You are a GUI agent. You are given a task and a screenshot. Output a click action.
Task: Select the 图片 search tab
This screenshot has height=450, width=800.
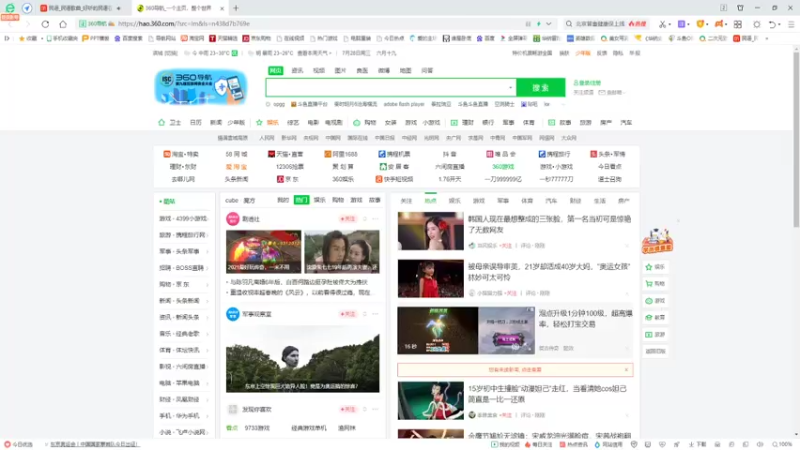(340, 70)
